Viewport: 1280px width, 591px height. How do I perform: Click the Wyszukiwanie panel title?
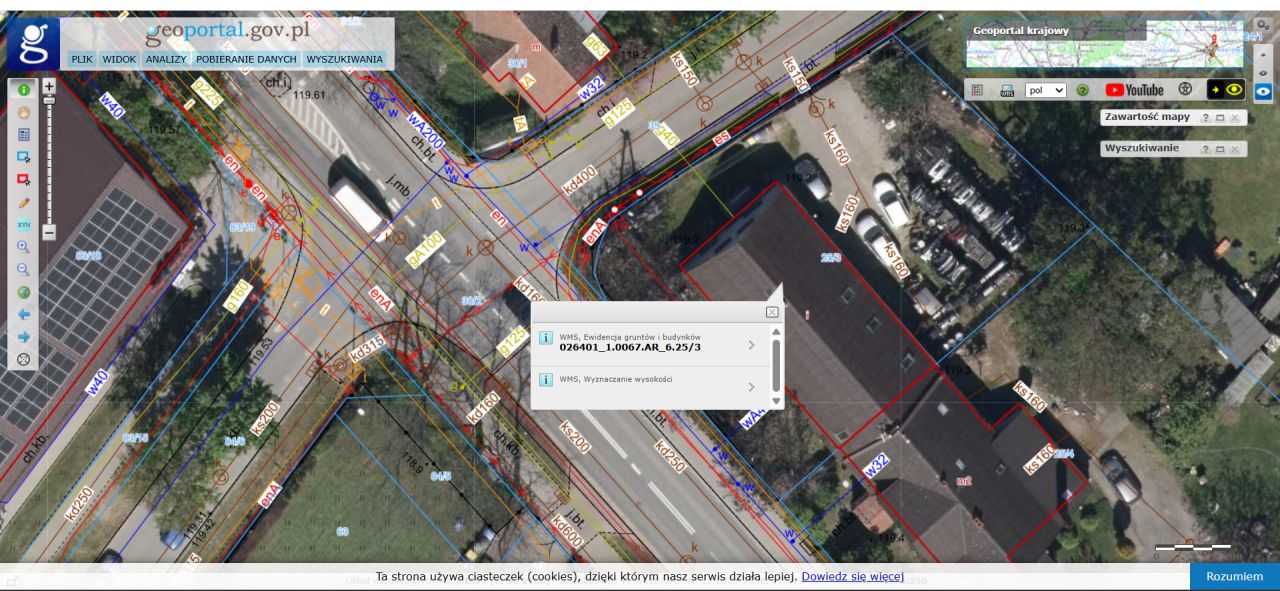point(1141,148)
